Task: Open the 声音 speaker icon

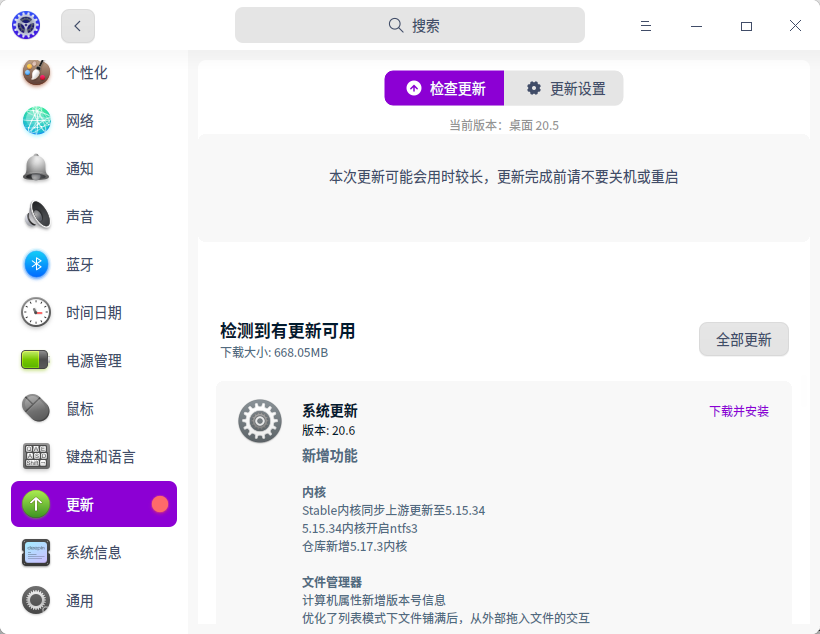Action: point(37,216)
